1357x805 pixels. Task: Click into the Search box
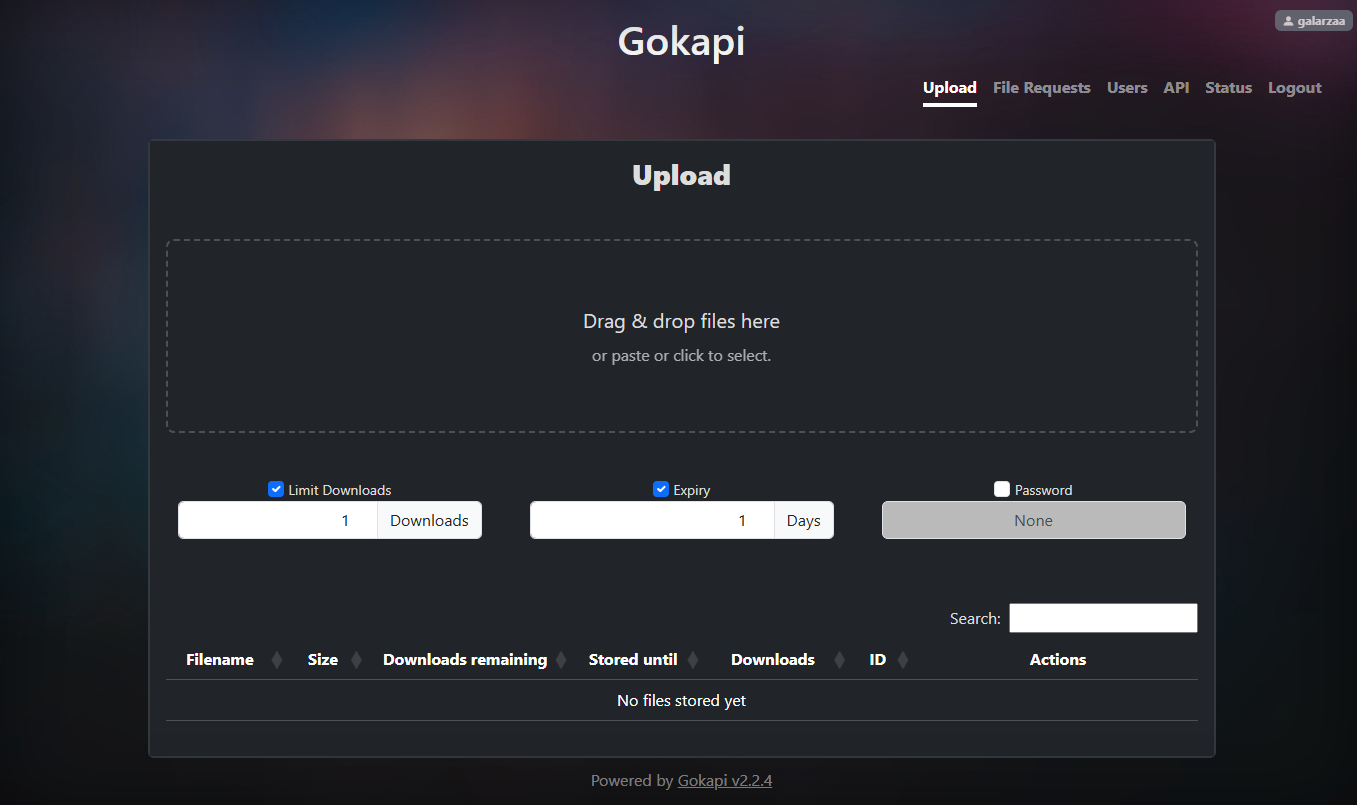(x=1103, y=618)
